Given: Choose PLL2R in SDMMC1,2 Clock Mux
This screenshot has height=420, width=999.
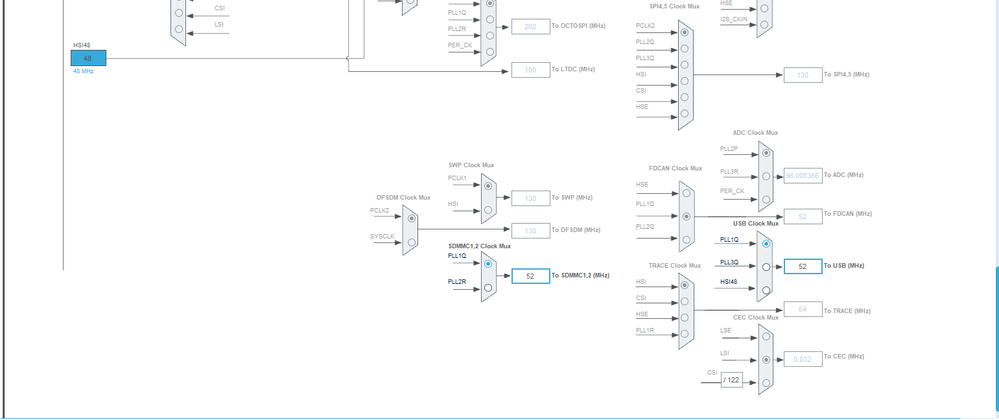Looking at the screenshot, I should point(488,288).
